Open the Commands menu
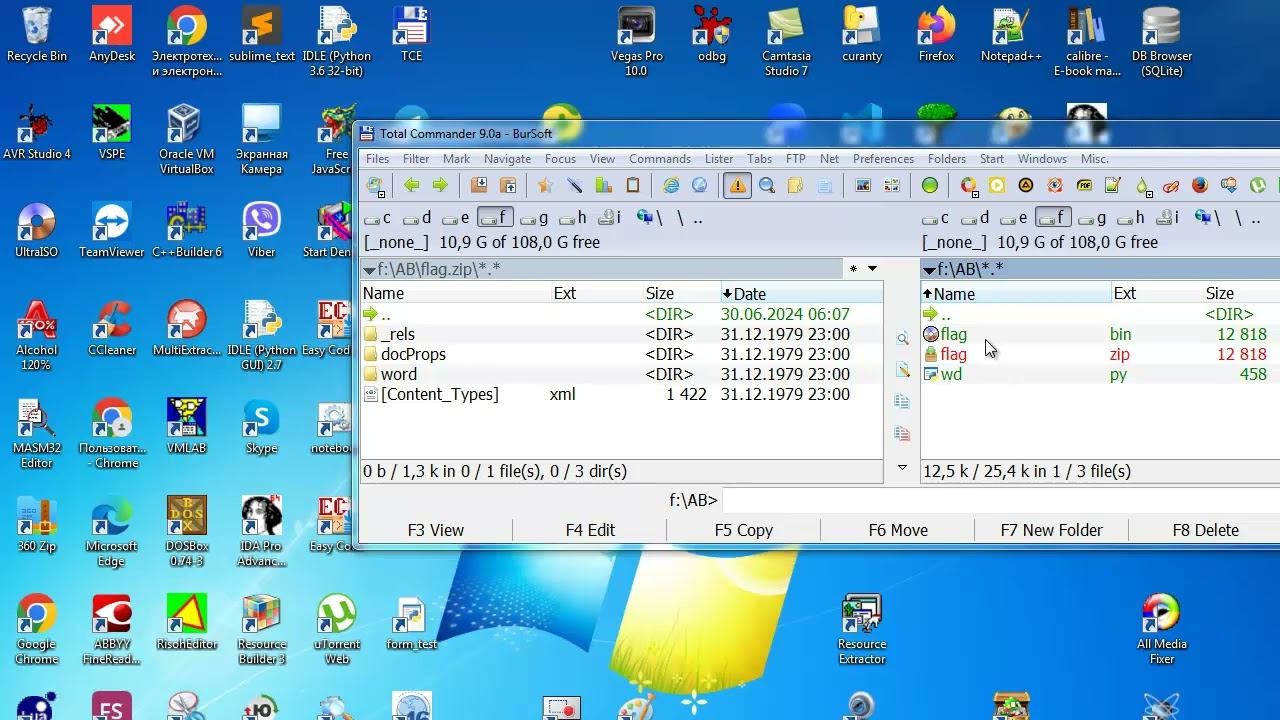Viewport: 1280px width, 720px height. point(660,159)
